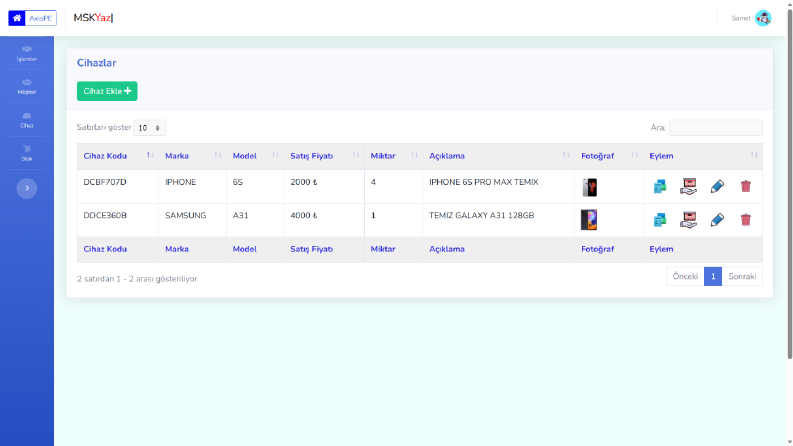This screenshot has width=793, height=446.
Task: Click the green Cihaz Ekle button
Action: click(107, 91)
